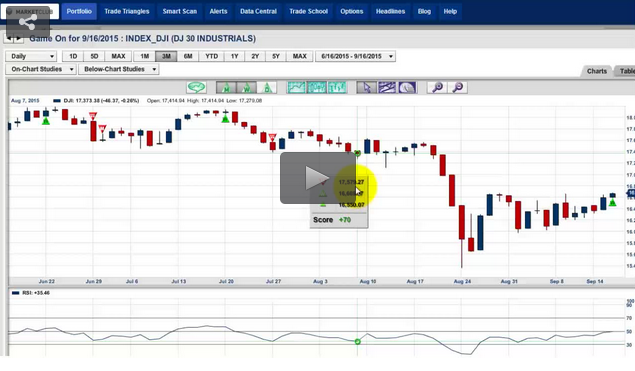Select the 6M time range button
This screenshot has width=635, height=371.
coord(188,56)
